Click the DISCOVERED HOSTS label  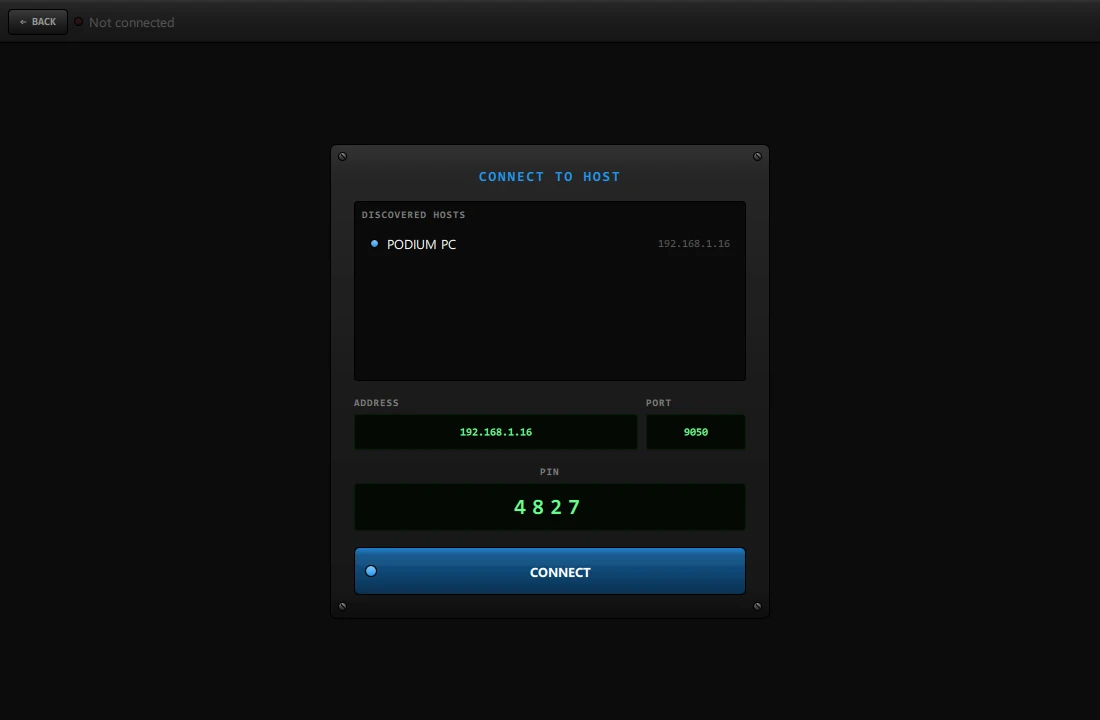click(x=413, y=215)
